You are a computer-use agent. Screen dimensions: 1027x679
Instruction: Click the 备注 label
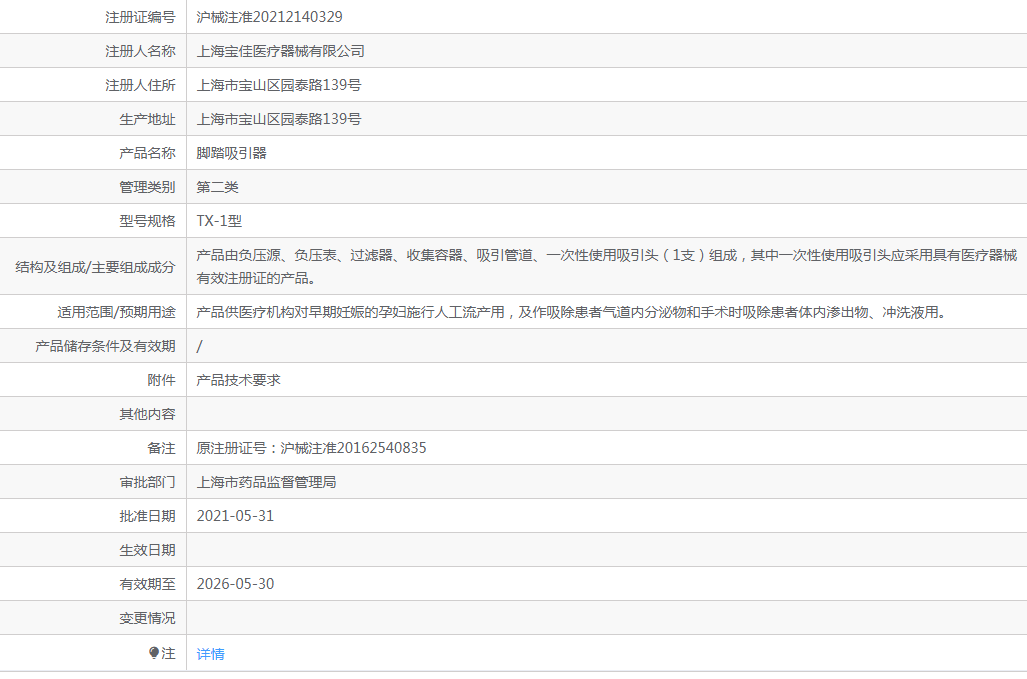(161, 448)
